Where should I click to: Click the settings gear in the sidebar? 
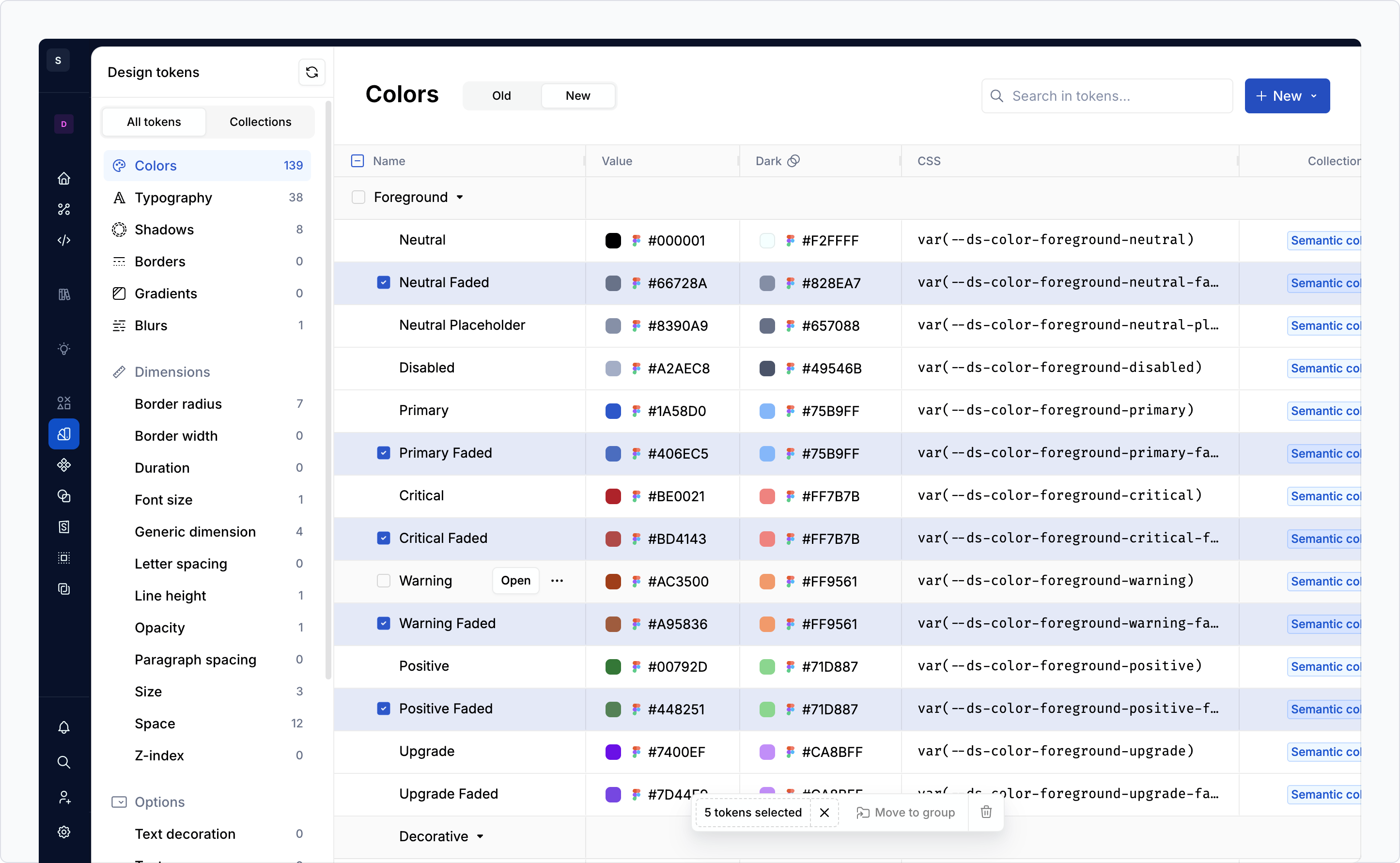[64, 832]
